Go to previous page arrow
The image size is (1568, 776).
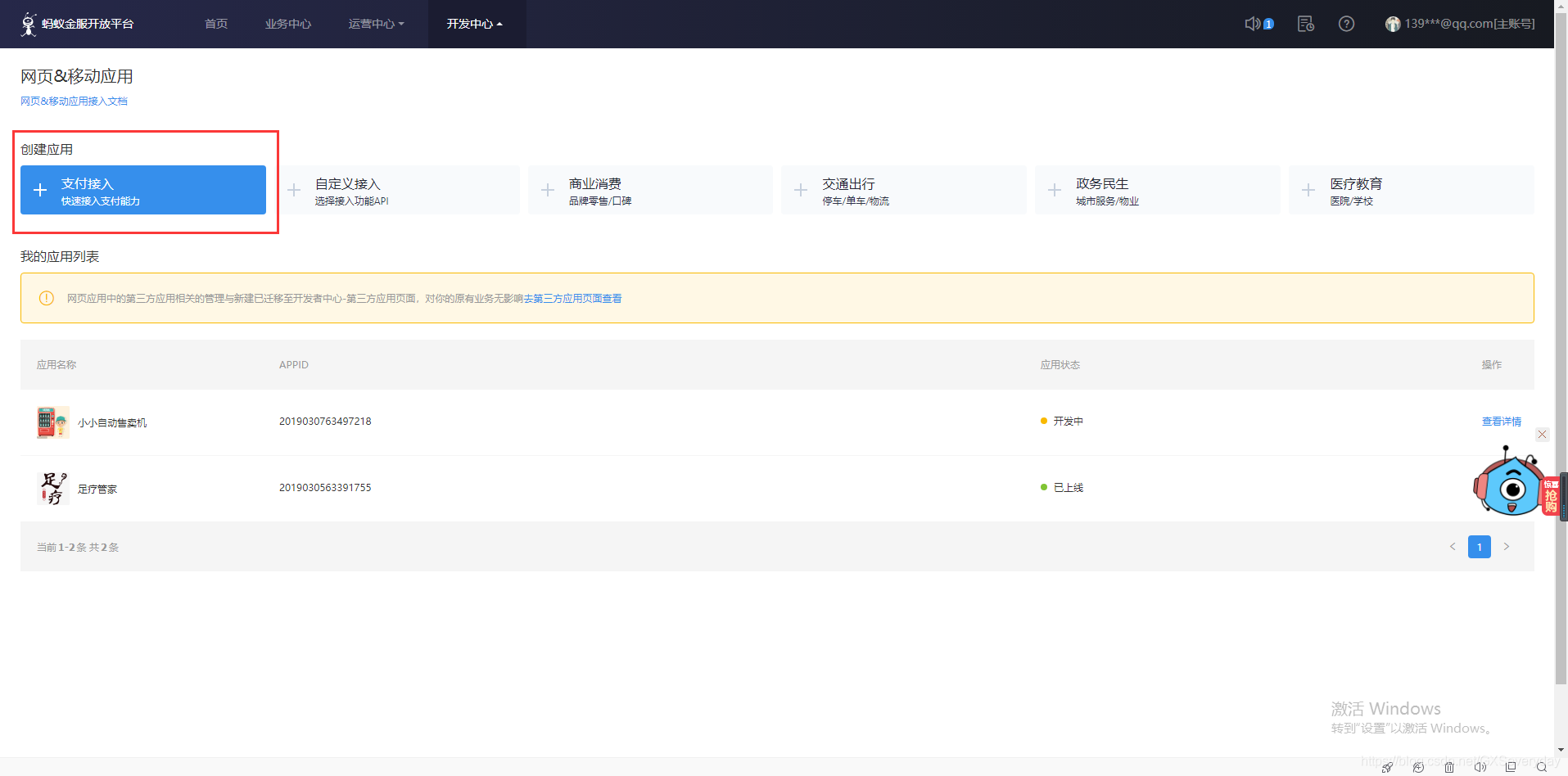click(x=1453, y=547)
